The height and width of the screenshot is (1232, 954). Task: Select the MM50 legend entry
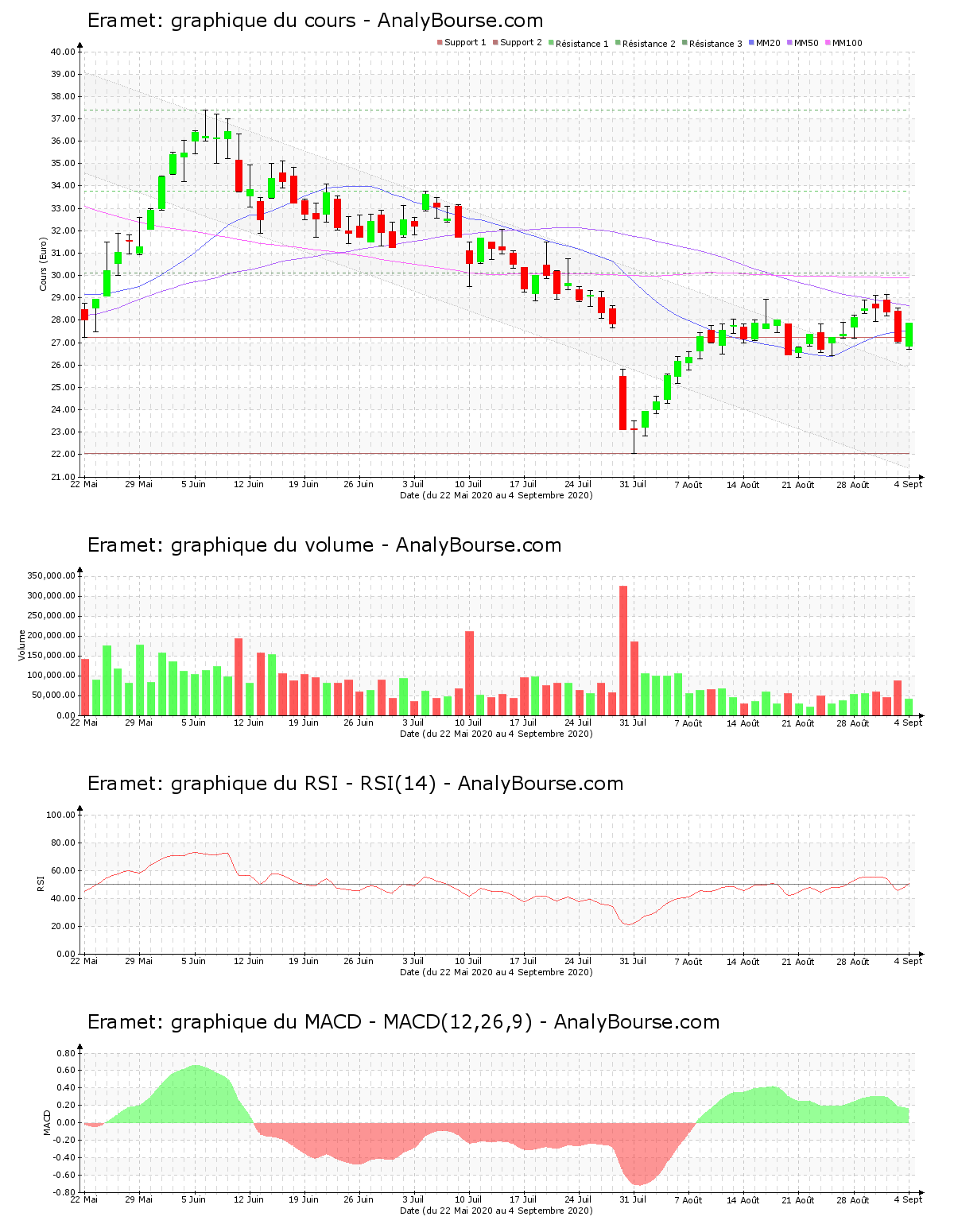(803, 43)
